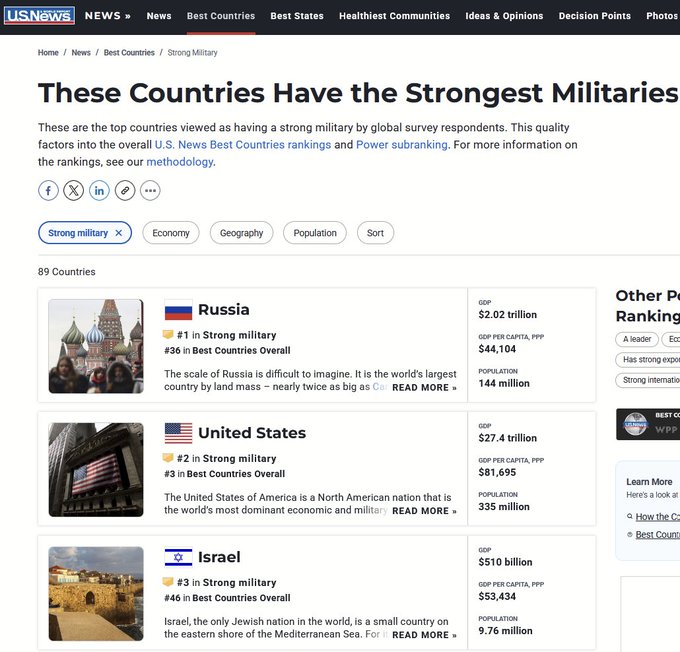Open more sharing options
680x652 pixels.
pos(150,190)
